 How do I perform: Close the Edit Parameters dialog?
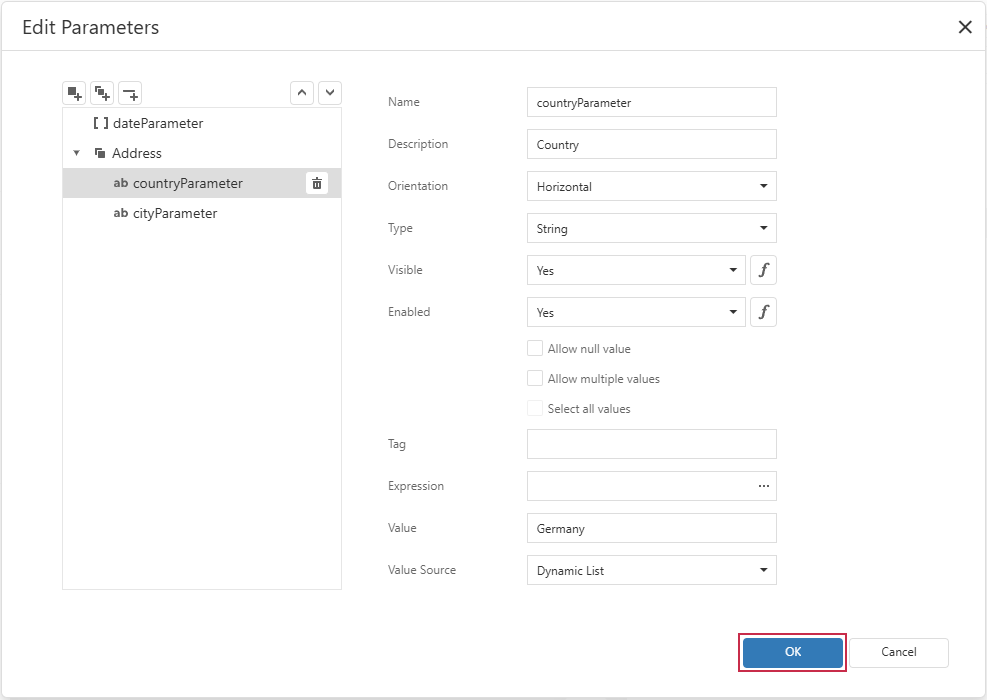[x=965, y=27]
